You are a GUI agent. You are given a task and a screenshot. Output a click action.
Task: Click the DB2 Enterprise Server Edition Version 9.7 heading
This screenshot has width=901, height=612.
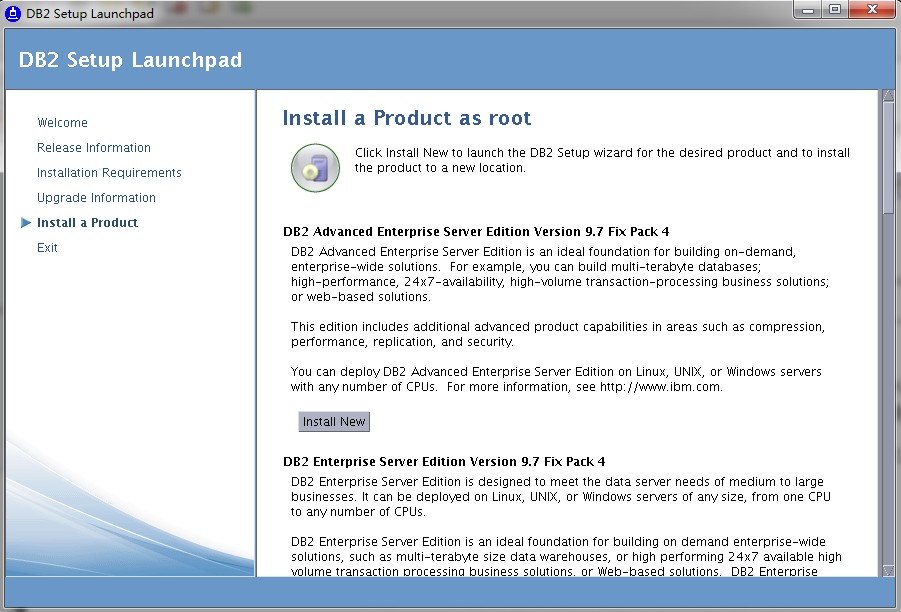click(x=444, y=461)
